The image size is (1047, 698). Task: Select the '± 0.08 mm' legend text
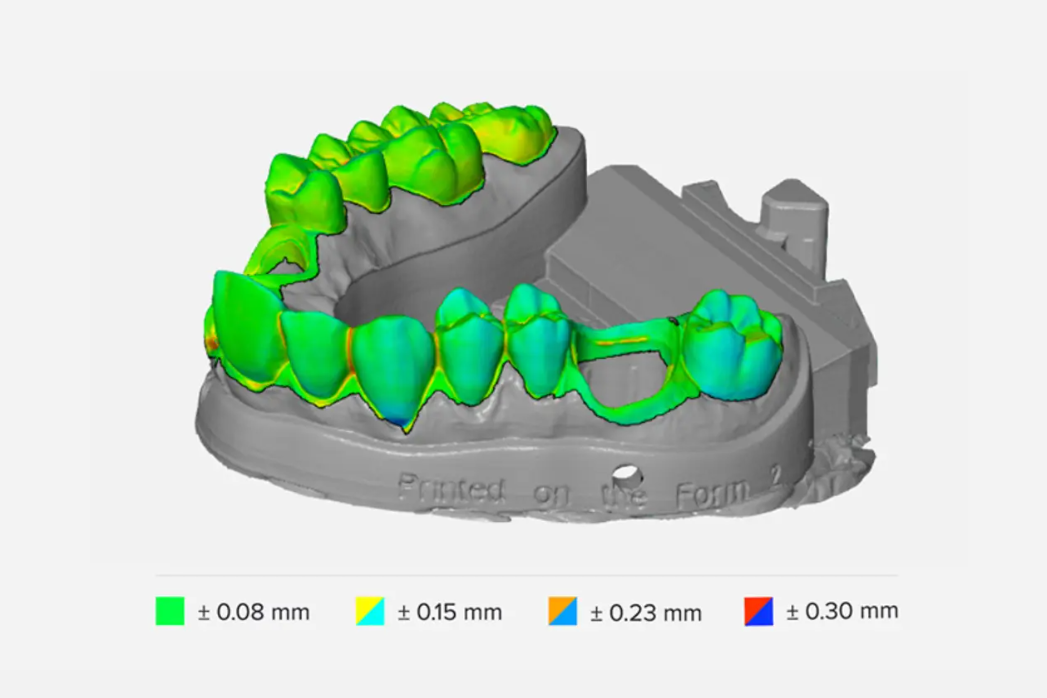click(x=254, y=612)
